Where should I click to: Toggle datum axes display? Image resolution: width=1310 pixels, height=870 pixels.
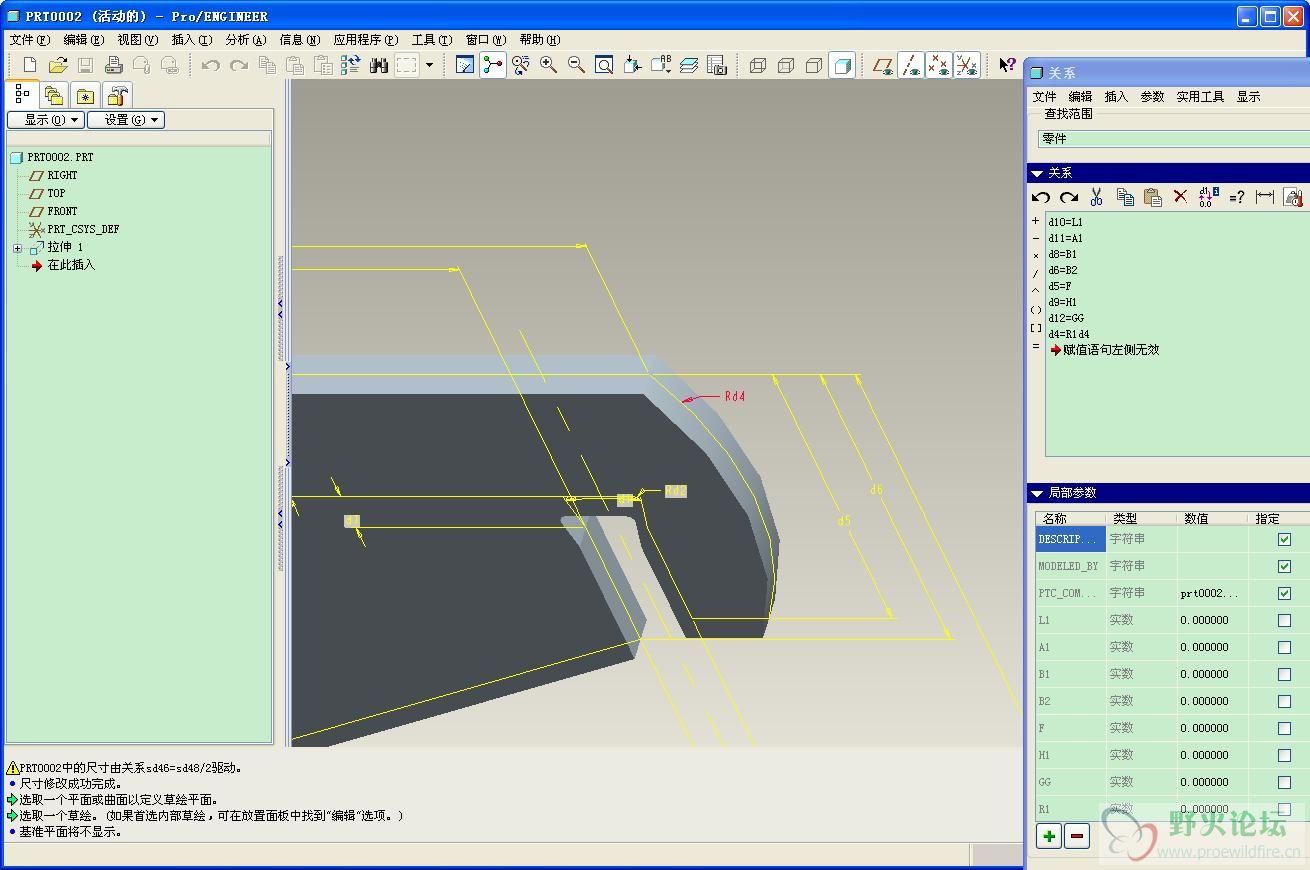coord(911,65)
